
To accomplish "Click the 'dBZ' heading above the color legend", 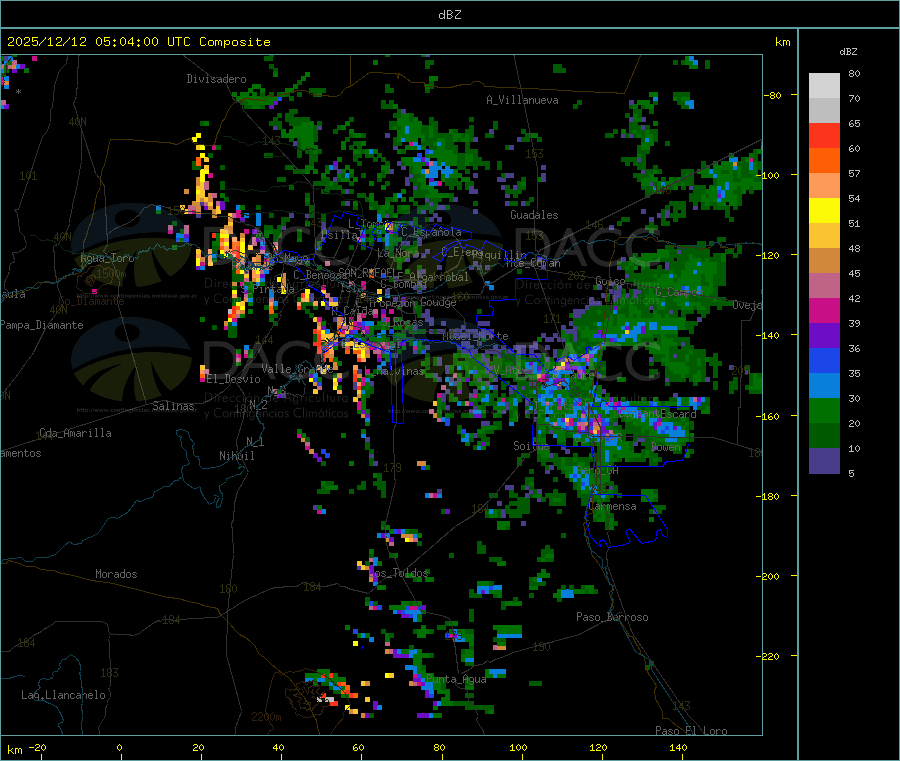I will pos(848,52).
